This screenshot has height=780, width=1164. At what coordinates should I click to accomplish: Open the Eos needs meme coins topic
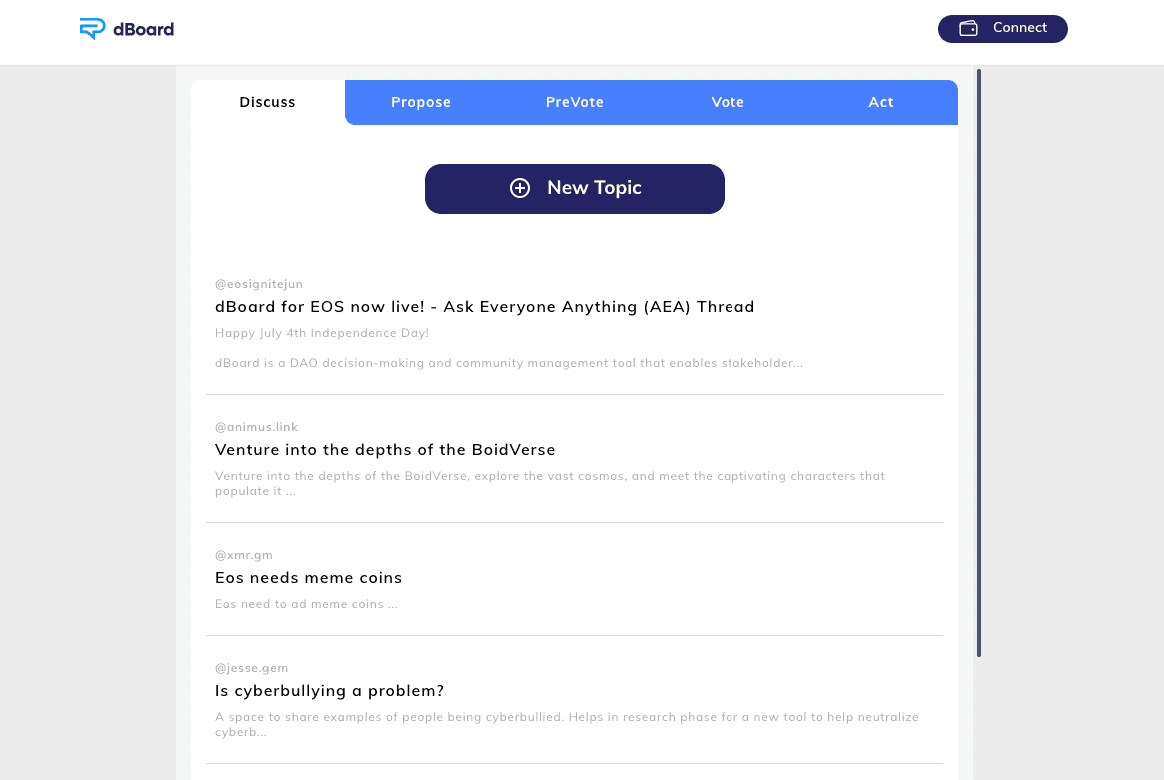click(308, 577)
